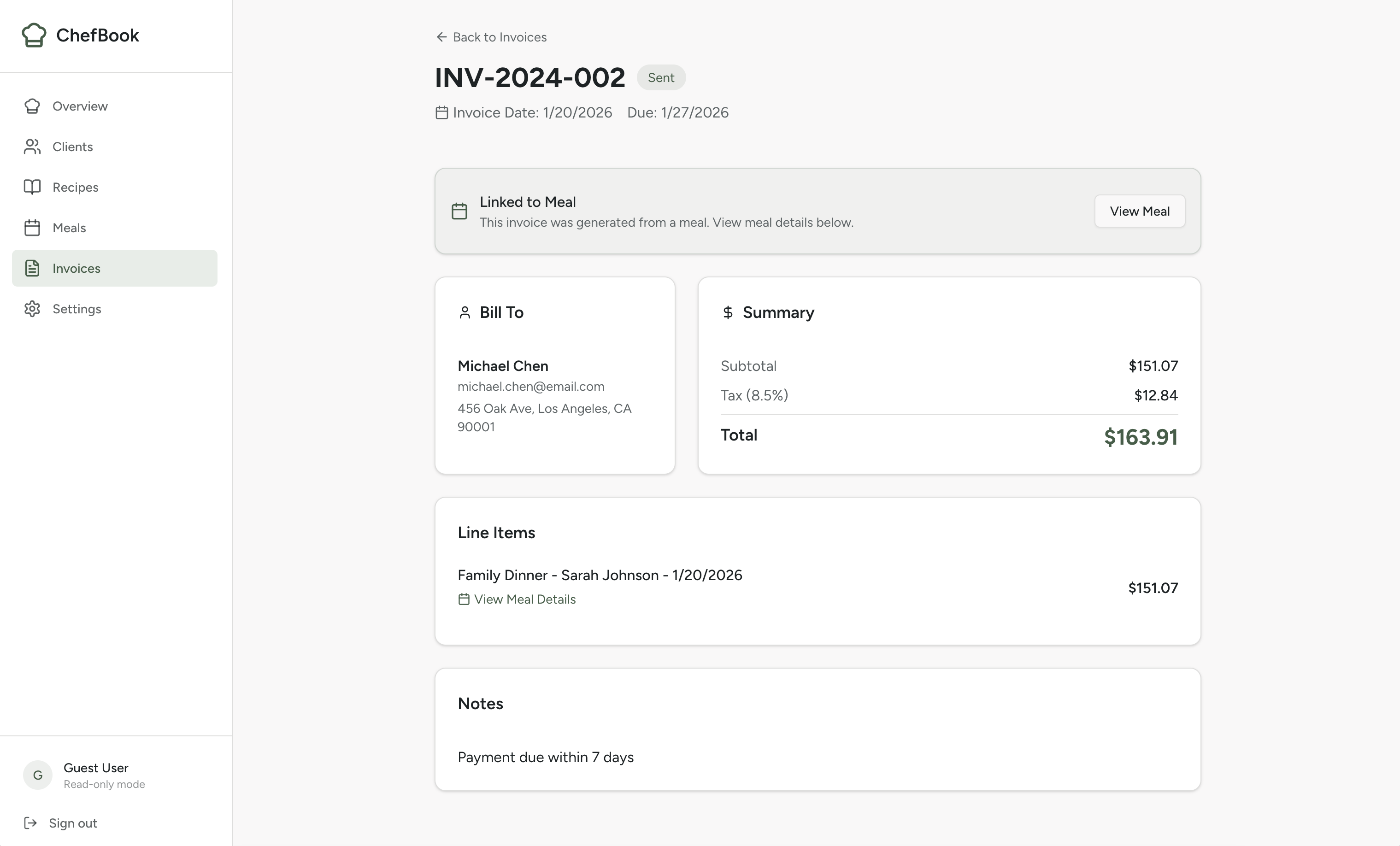Click Back to Invoices text link
This screenshot has width=1400, height=846.
(x=500, y=36)
